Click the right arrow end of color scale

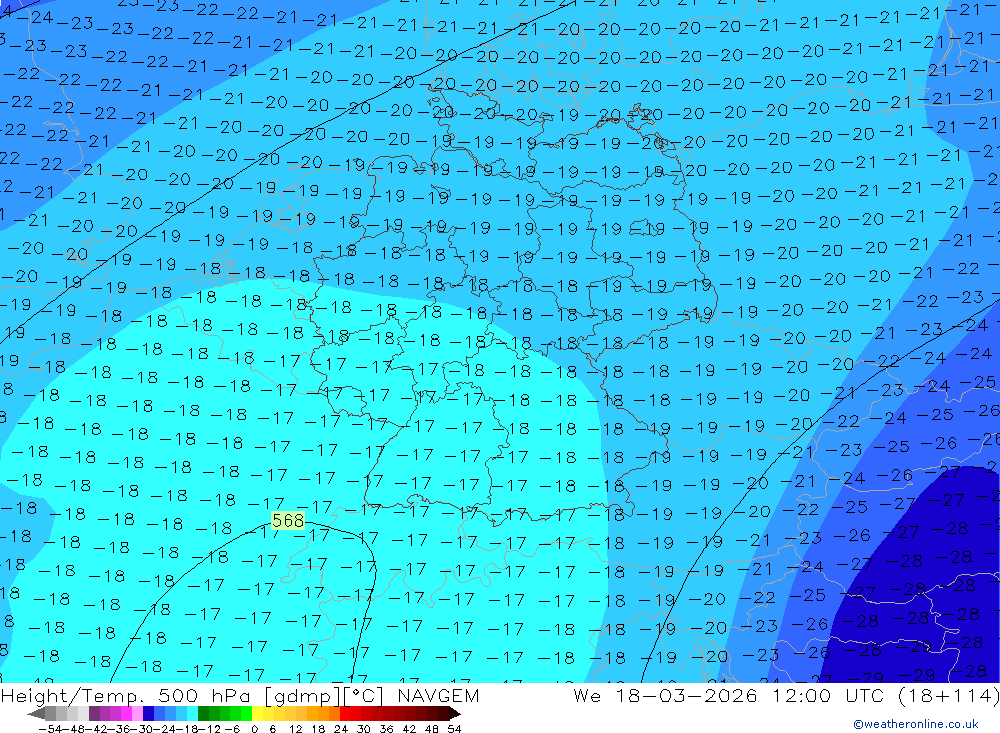pyautogui.click(x=455, y=714)
